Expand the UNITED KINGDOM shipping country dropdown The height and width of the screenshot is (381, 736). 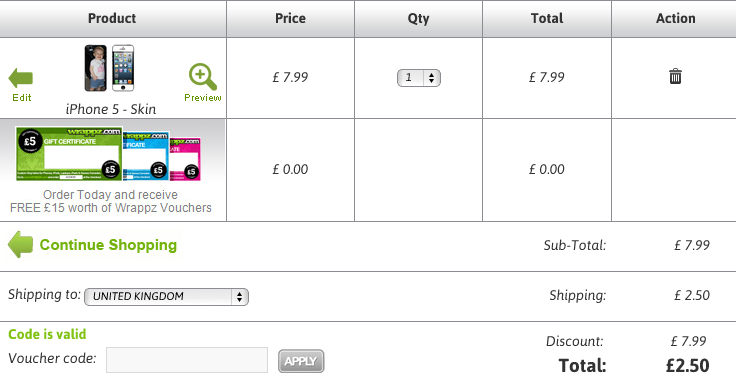(x=166, y=297)
